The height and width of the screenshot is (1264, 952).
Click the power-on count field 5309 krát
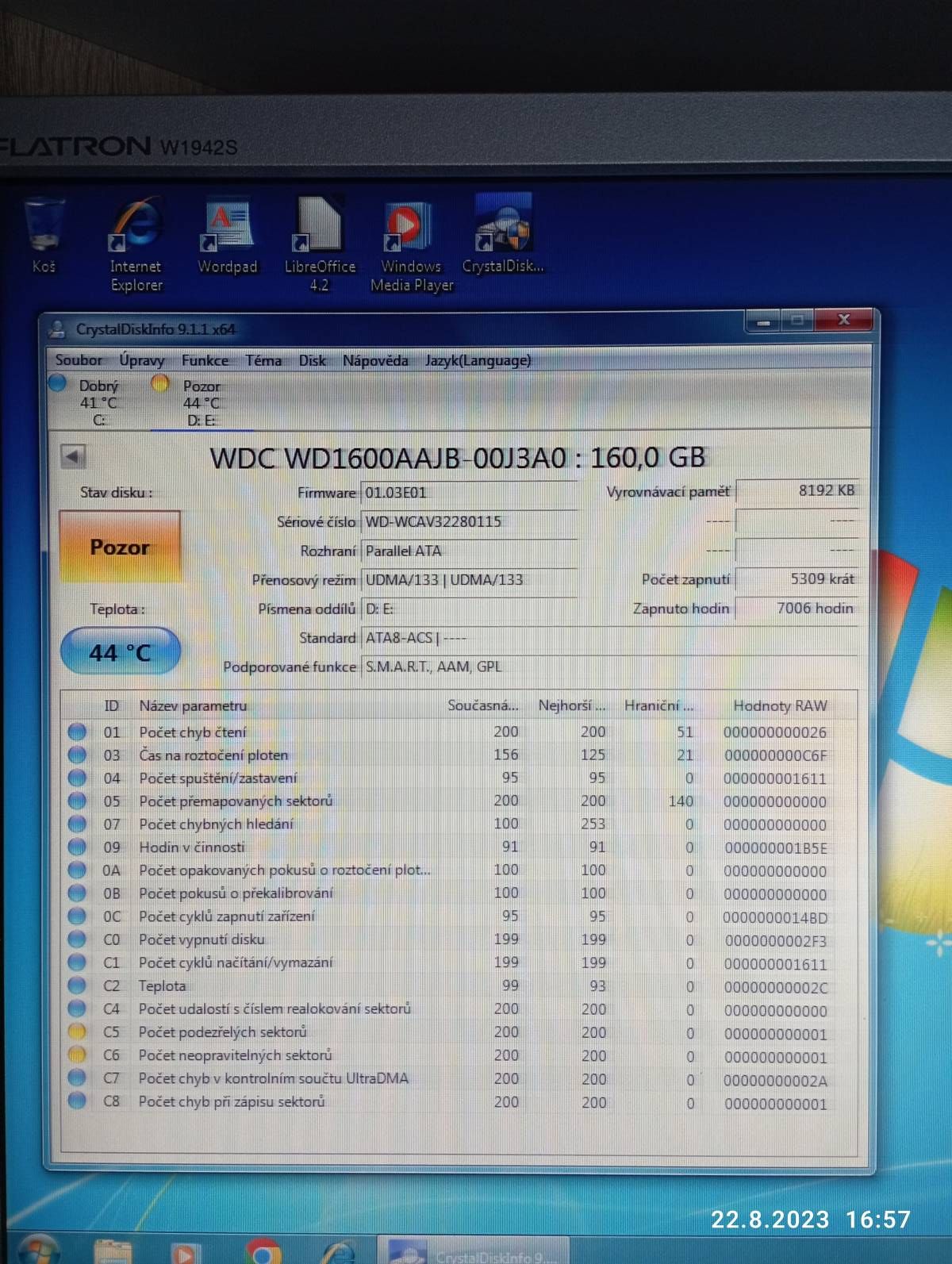click(x=797, y=579)
